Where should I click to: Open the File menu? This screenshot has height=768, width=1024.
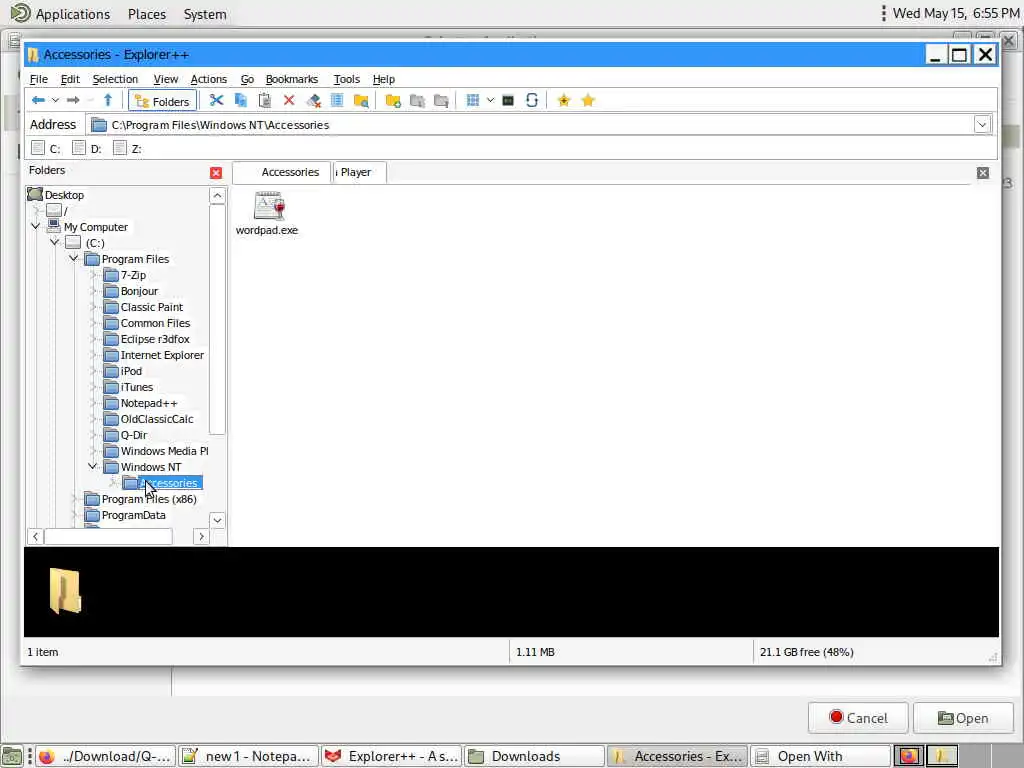(39, 79)
